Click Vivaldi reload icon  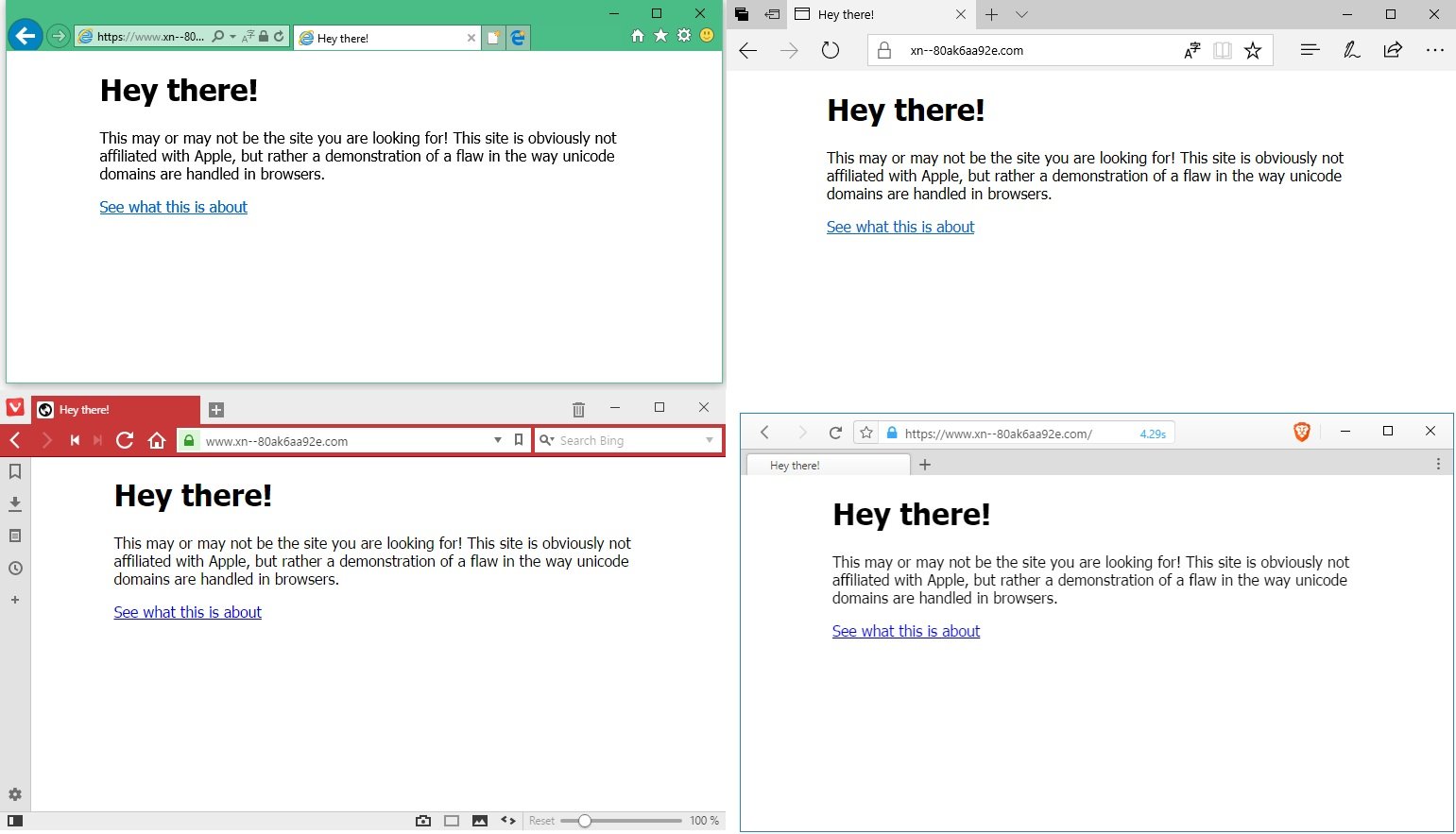[125, 440]
